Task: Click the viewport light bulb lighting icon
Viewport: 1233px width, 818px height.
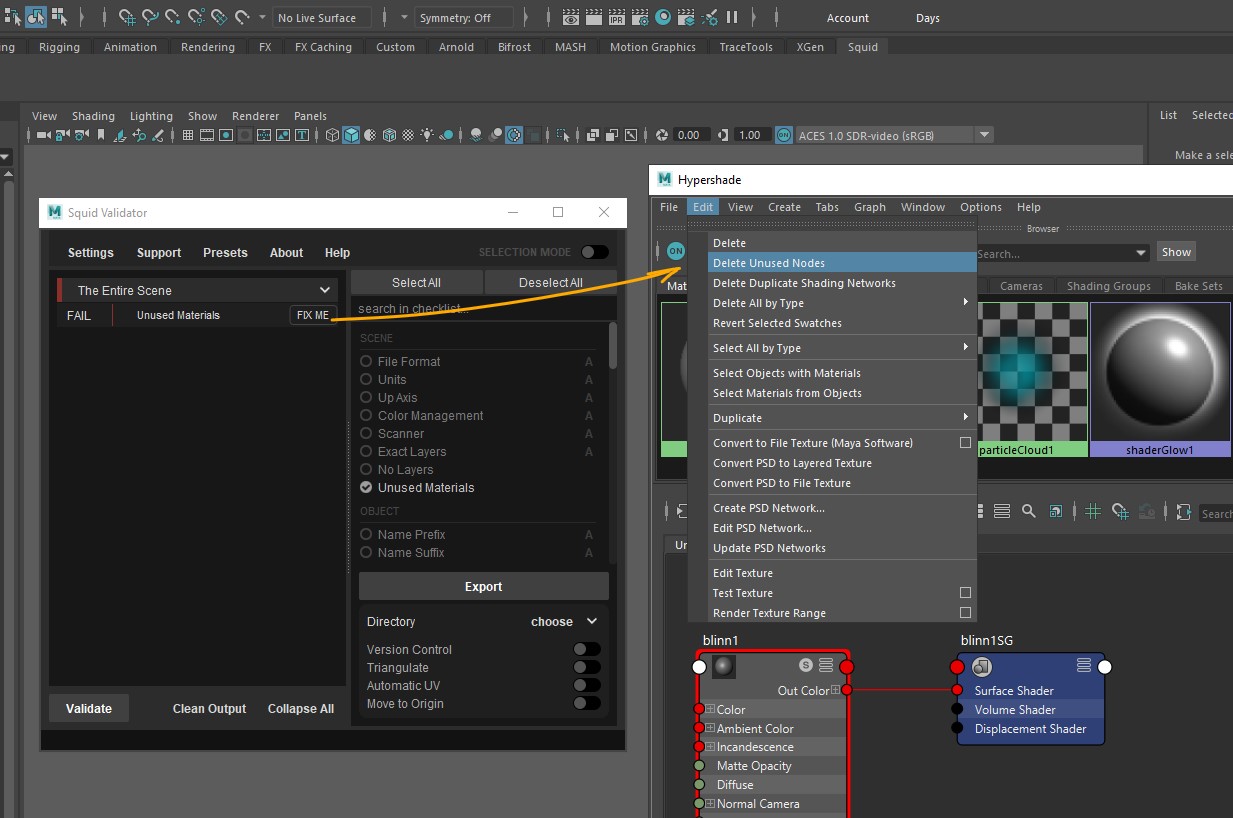Action: (x=427, y=135)
